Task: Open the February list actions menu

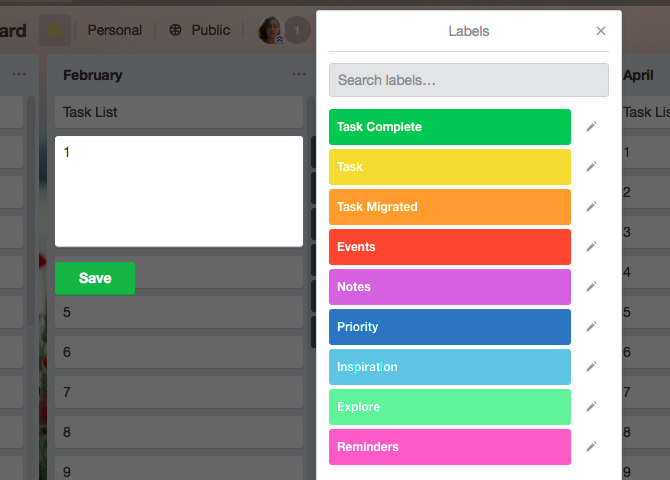Action: click(298, 75)
